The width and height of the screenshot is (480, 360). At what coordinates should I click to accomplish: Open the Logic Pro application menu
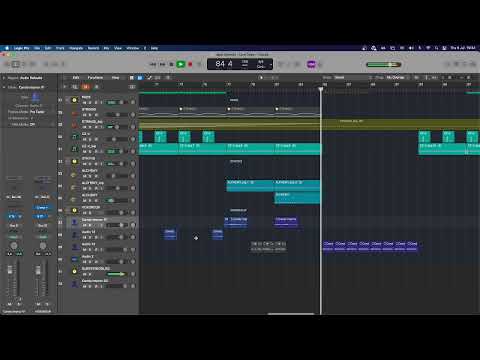coord(22,48)
